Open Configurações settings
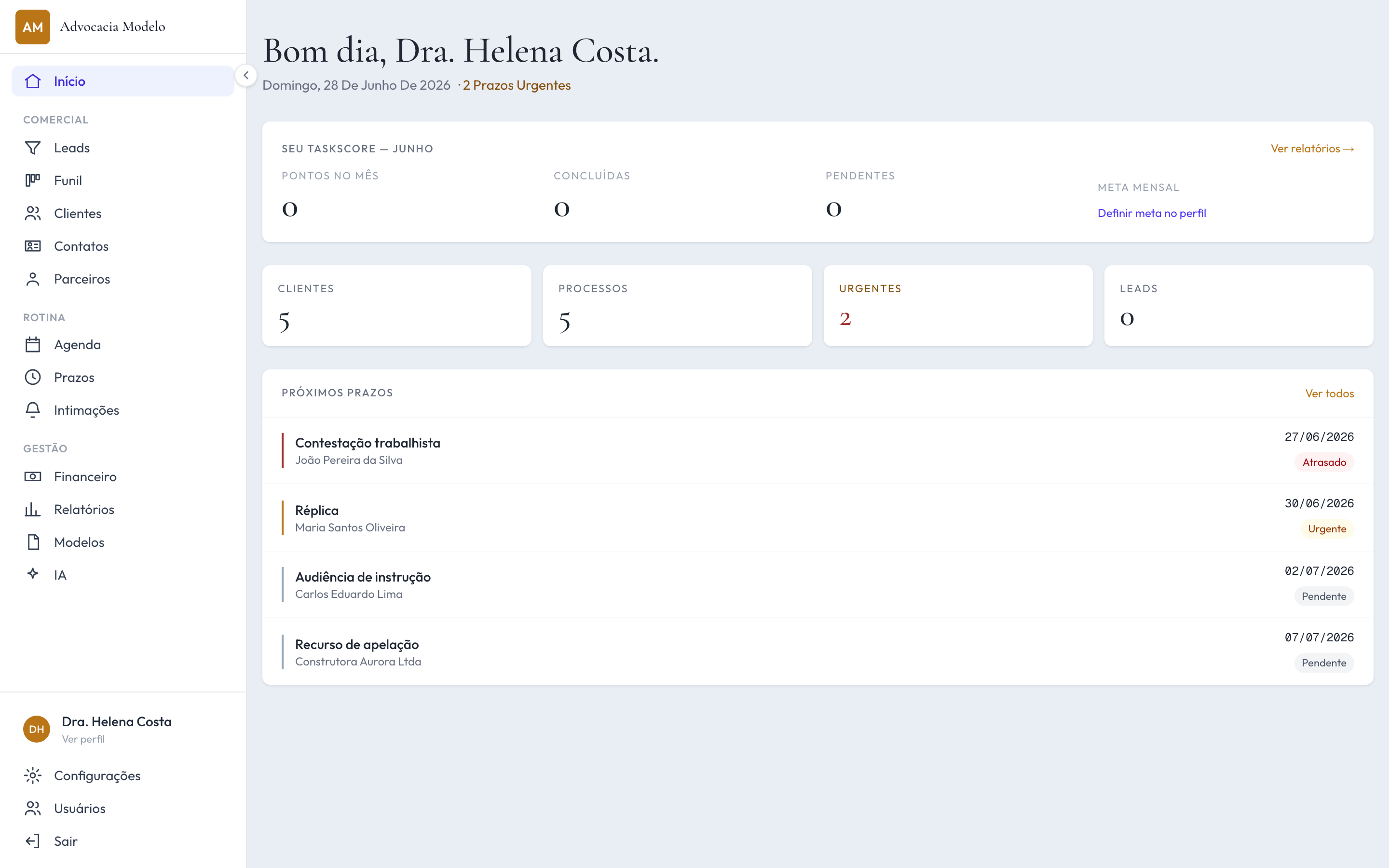Screen dimensions: 1389x868 coord(123,775)
